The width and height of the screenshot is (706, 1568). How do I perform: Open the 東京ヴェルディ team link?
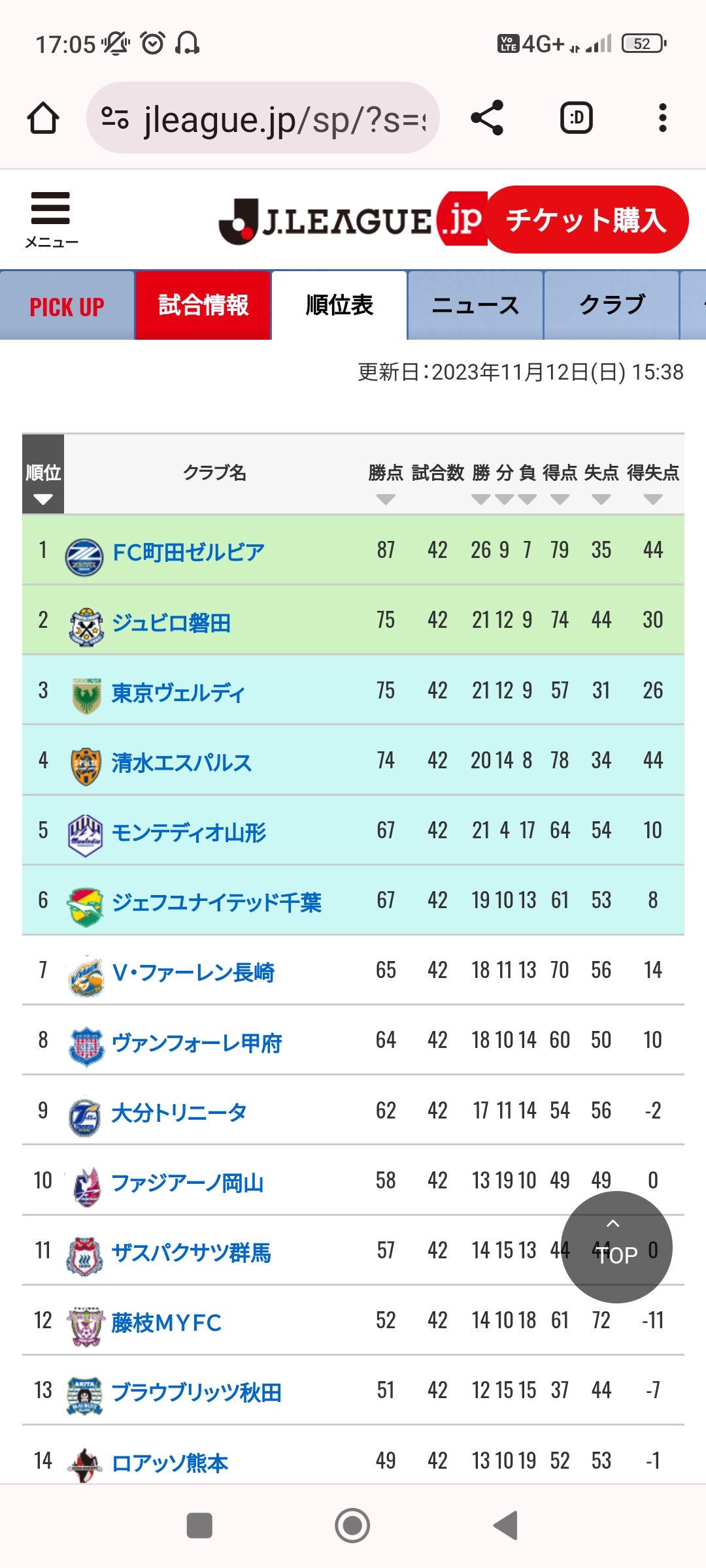pos(178,693)
